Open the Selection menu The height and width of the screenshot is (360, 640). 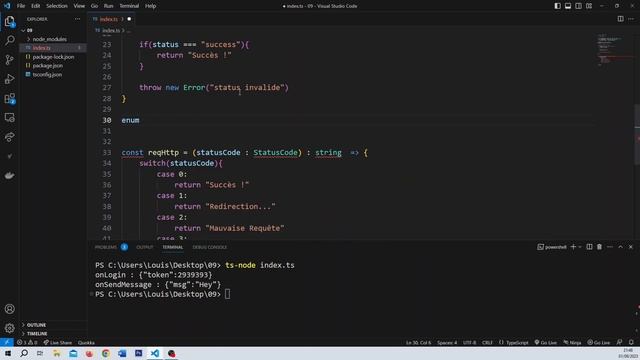tap(57, 6)
